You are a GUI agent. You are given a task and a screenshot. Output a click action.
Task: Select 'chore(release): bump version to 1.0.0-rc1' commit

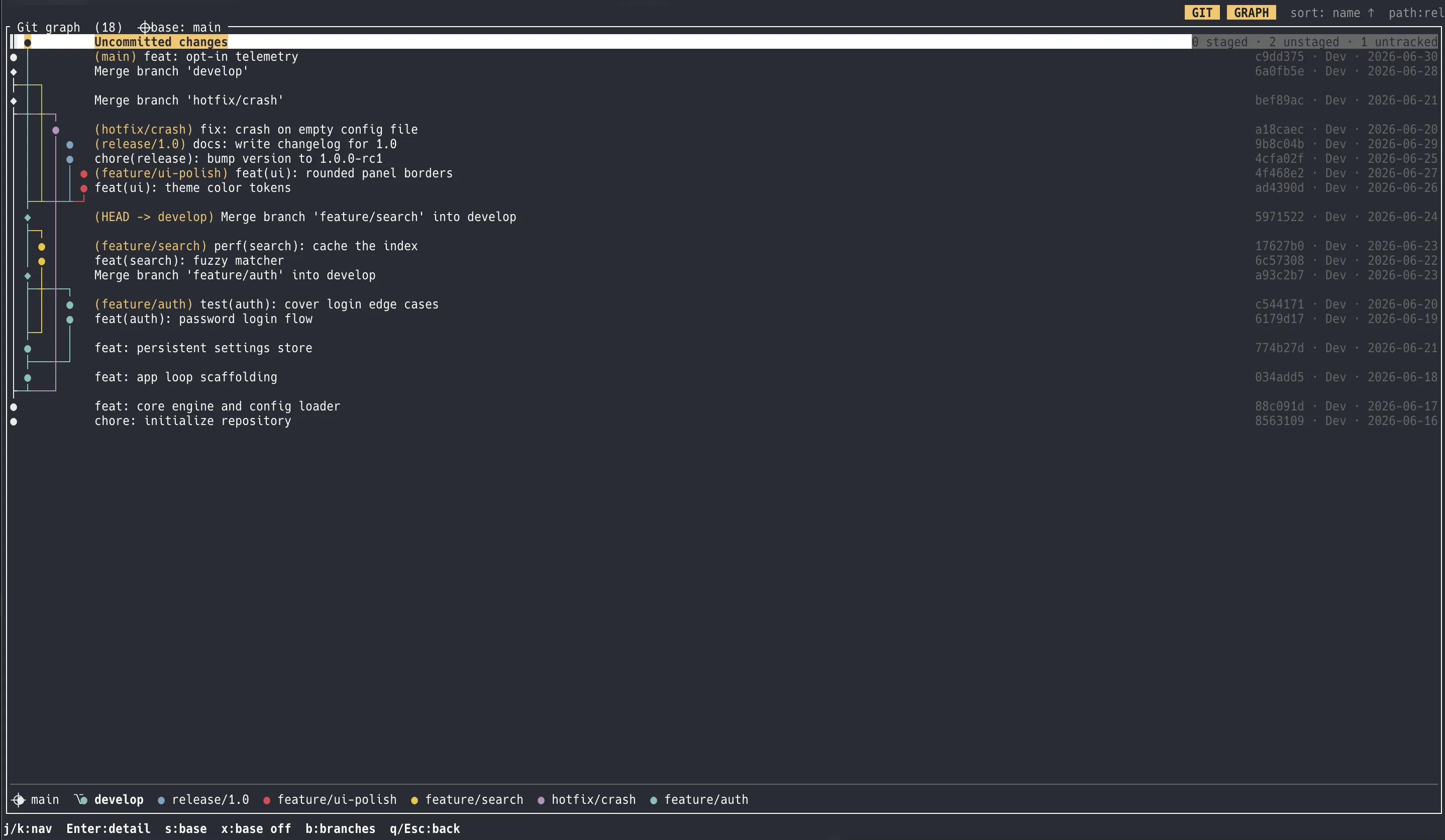pyautogui.click(x=724, y=159)
